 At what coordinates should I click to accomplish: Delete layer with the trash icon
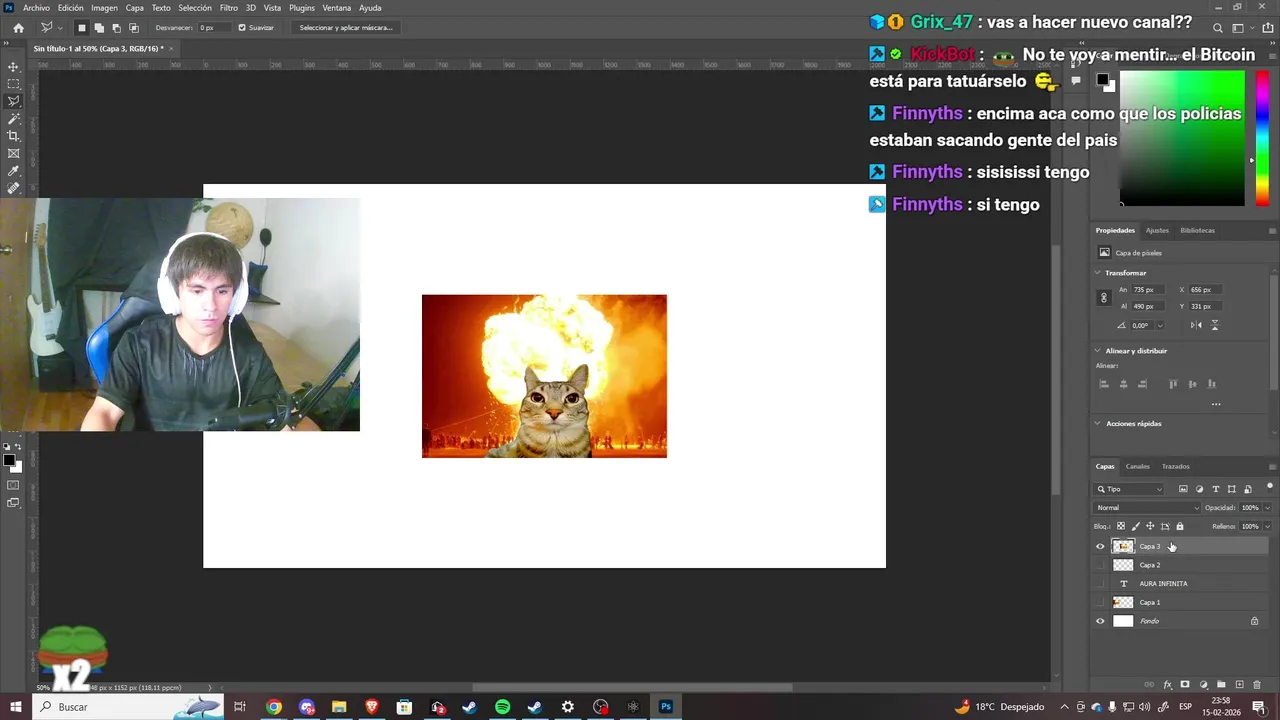1257,685
